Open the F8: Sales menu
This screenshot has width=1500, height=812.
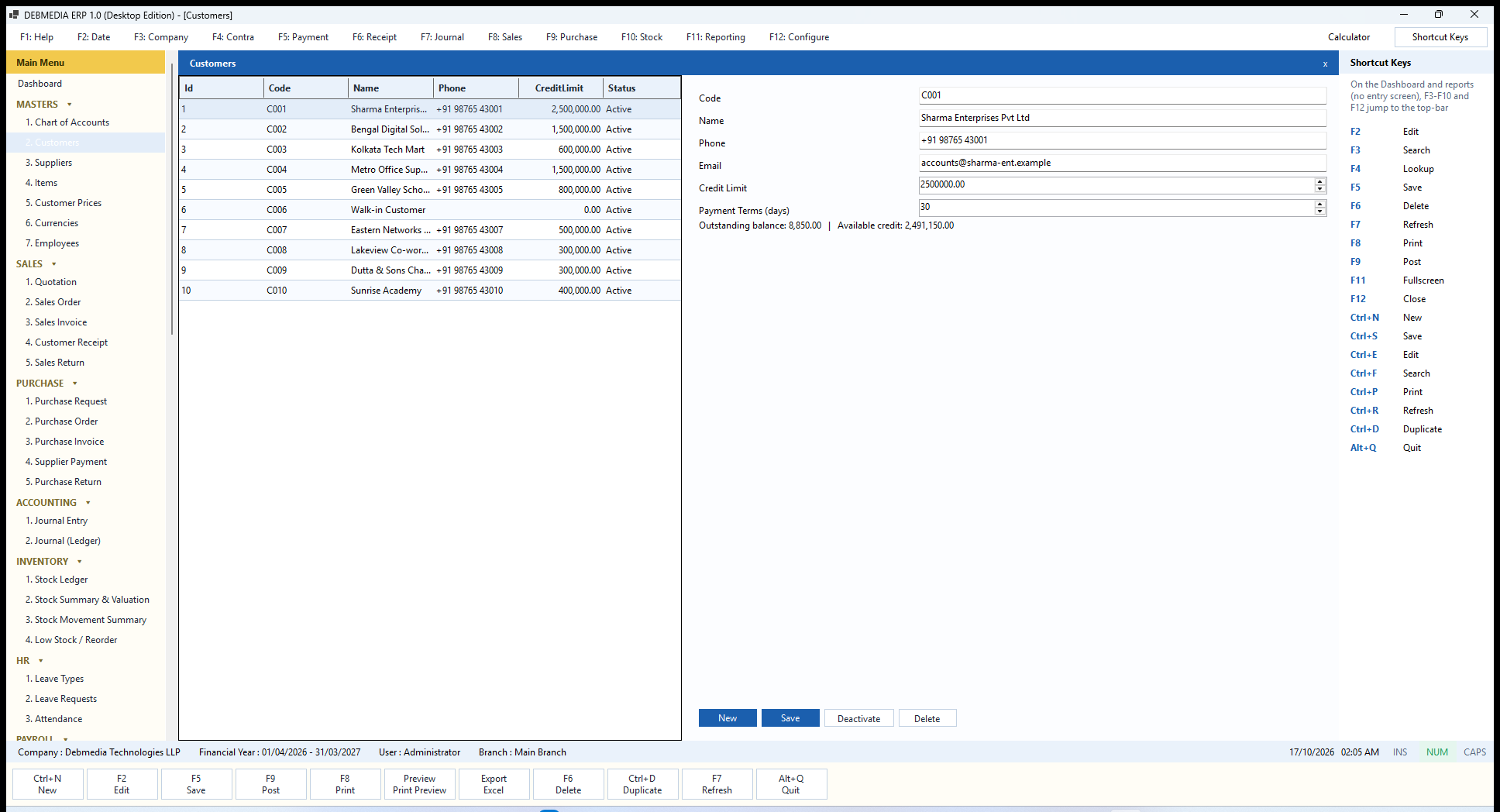click(505, 37)
